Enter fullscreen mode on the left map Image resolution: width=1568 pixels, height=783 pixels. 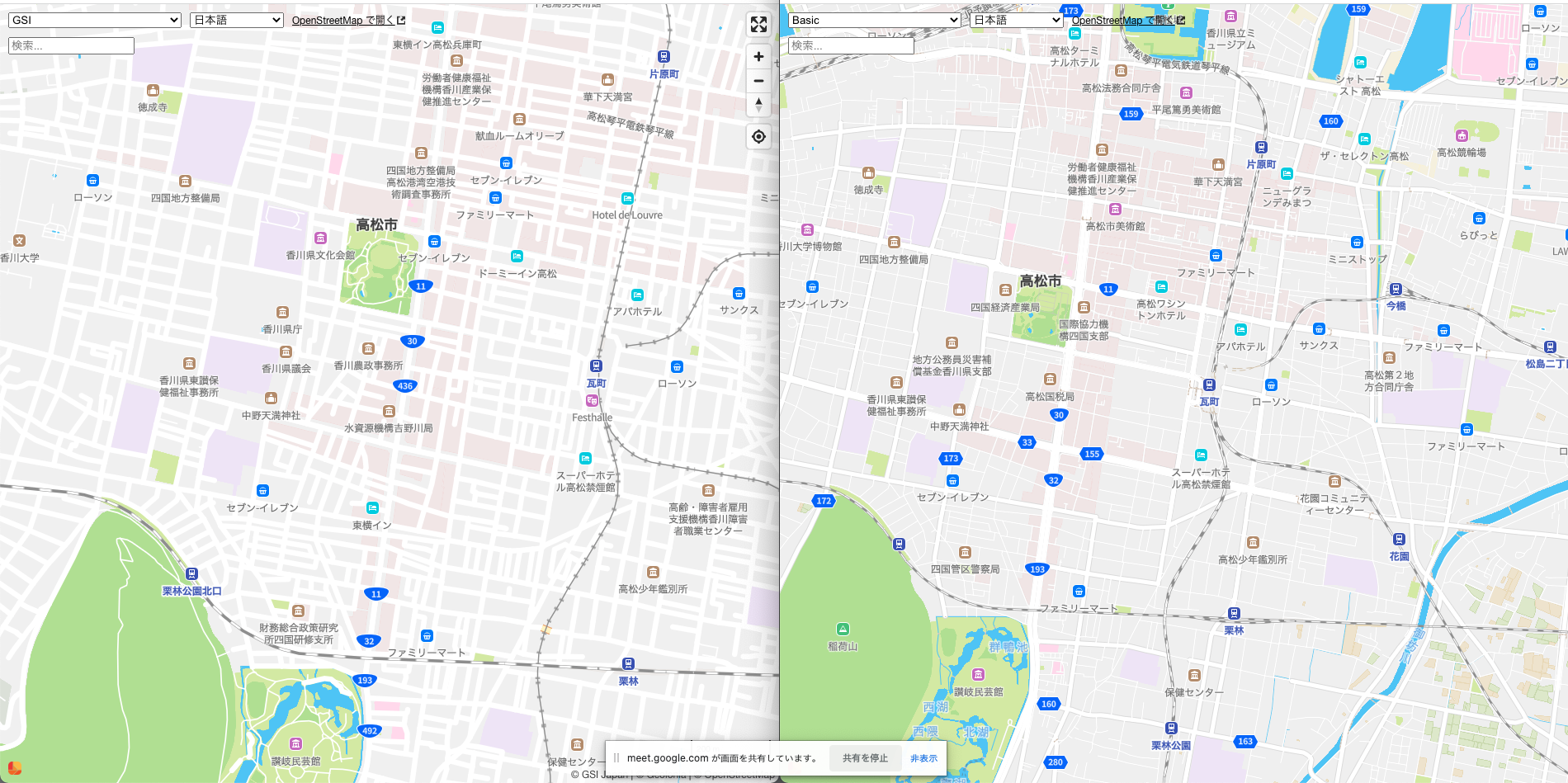point(758,24)
